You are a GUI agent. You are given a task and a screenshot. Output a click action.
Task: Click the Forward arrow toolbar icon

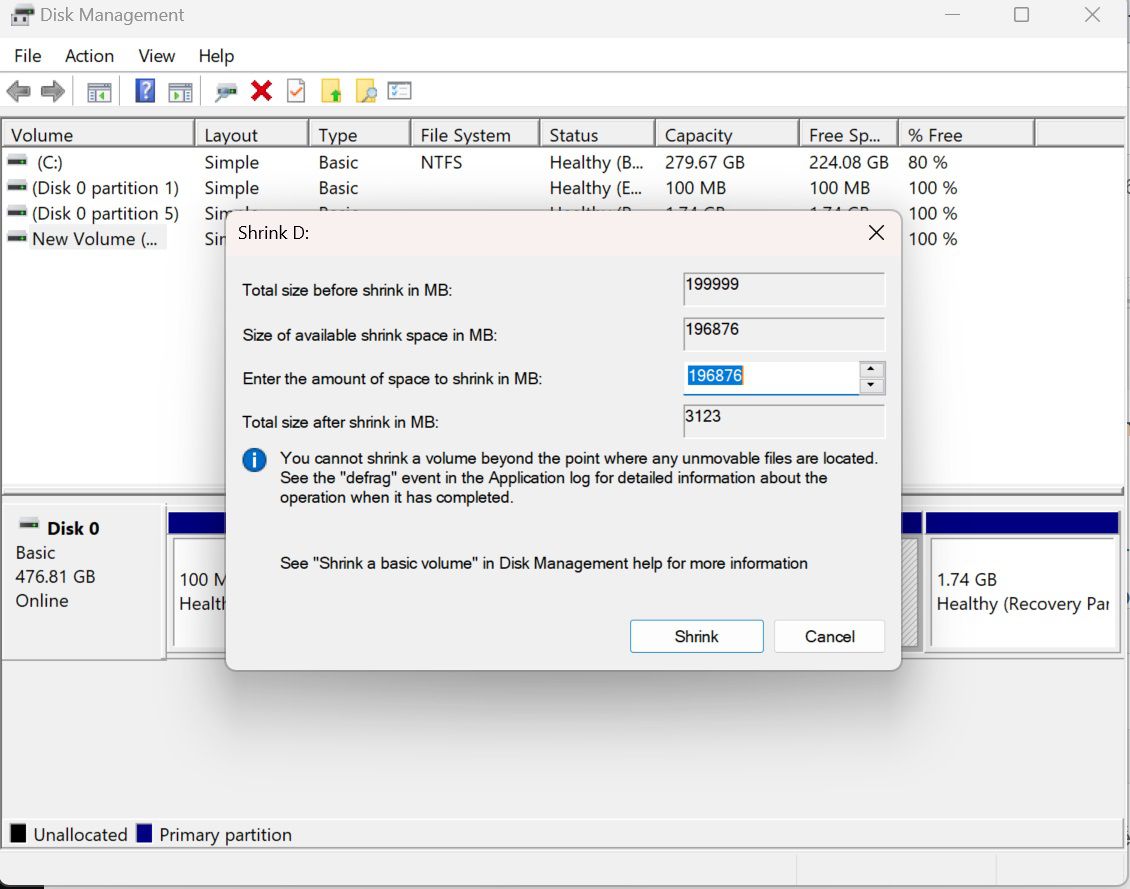point(53,92)
